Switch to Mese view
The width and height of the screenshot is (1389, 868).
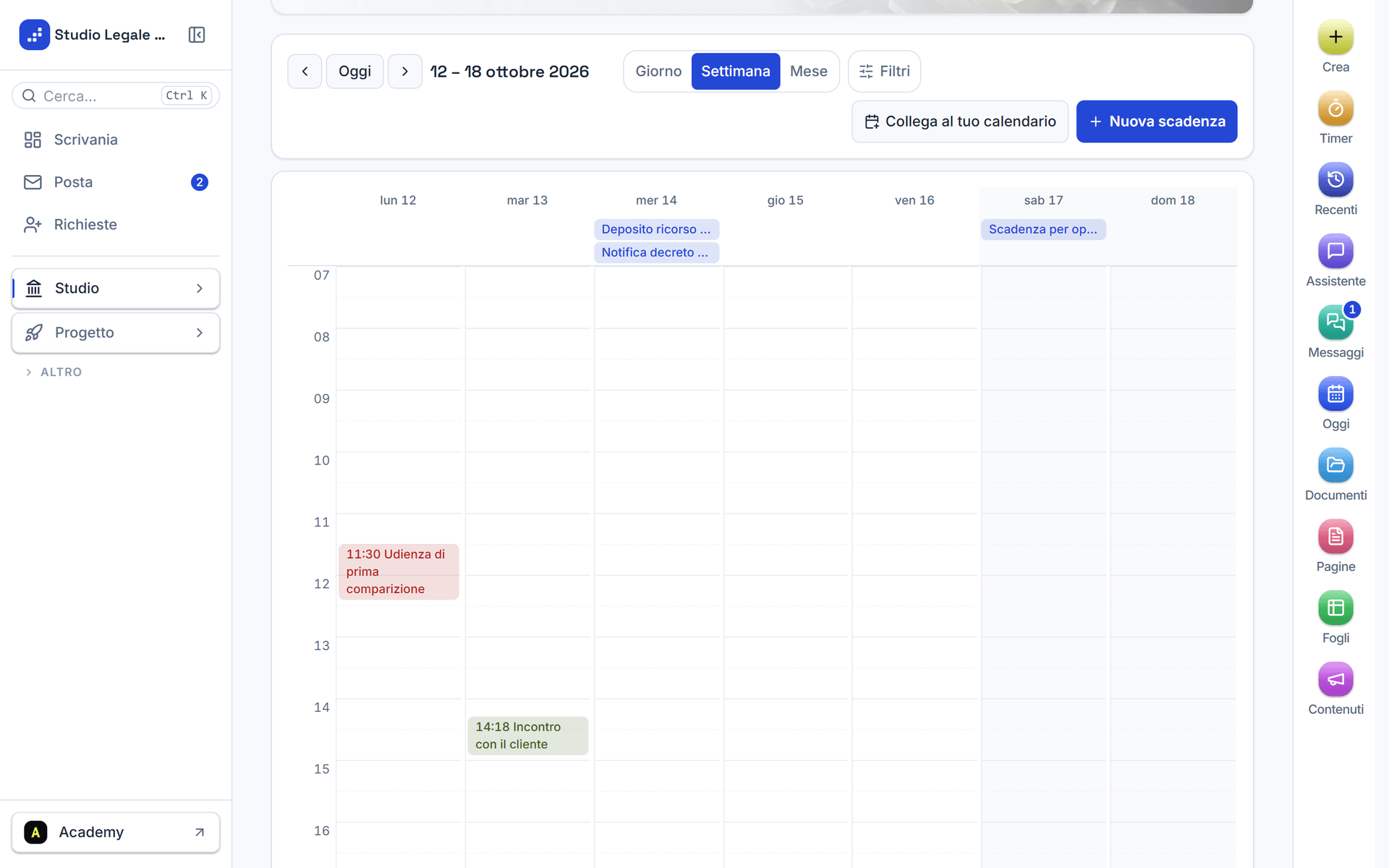[808, 71]
